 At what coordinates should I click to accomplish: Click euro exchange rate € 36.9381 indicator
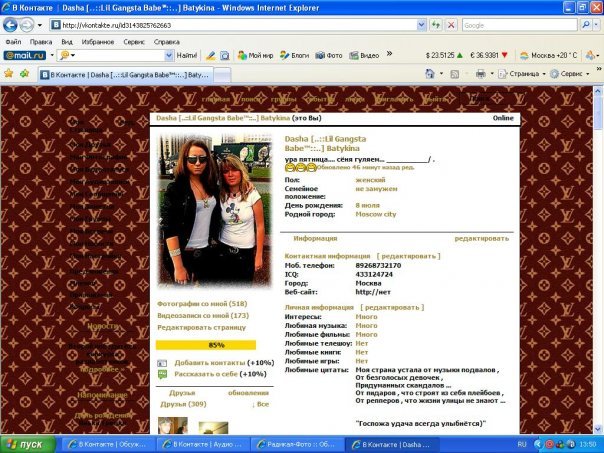[x=489, y=55]
